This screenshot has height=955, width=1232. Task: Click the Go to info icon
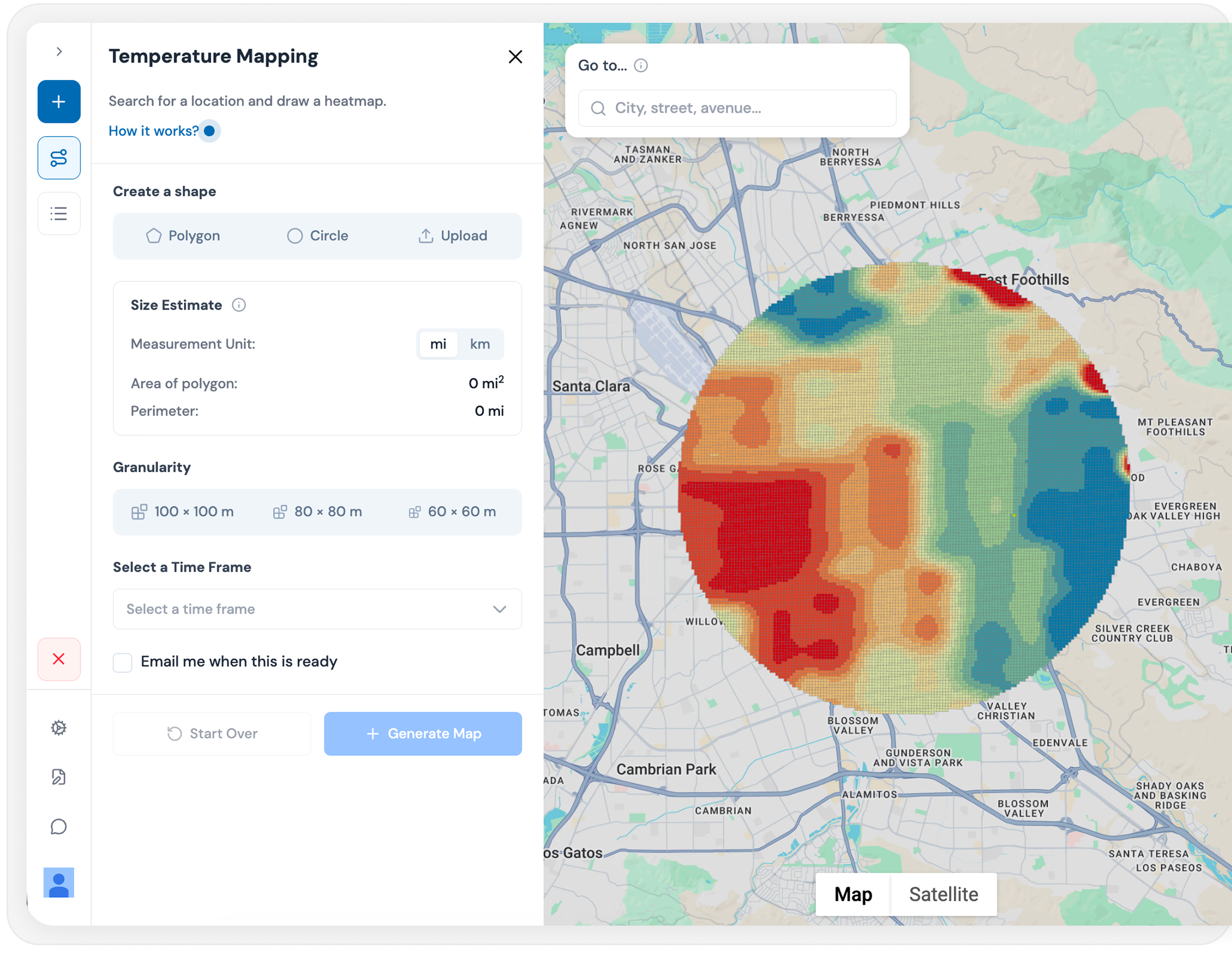point(641,65)
